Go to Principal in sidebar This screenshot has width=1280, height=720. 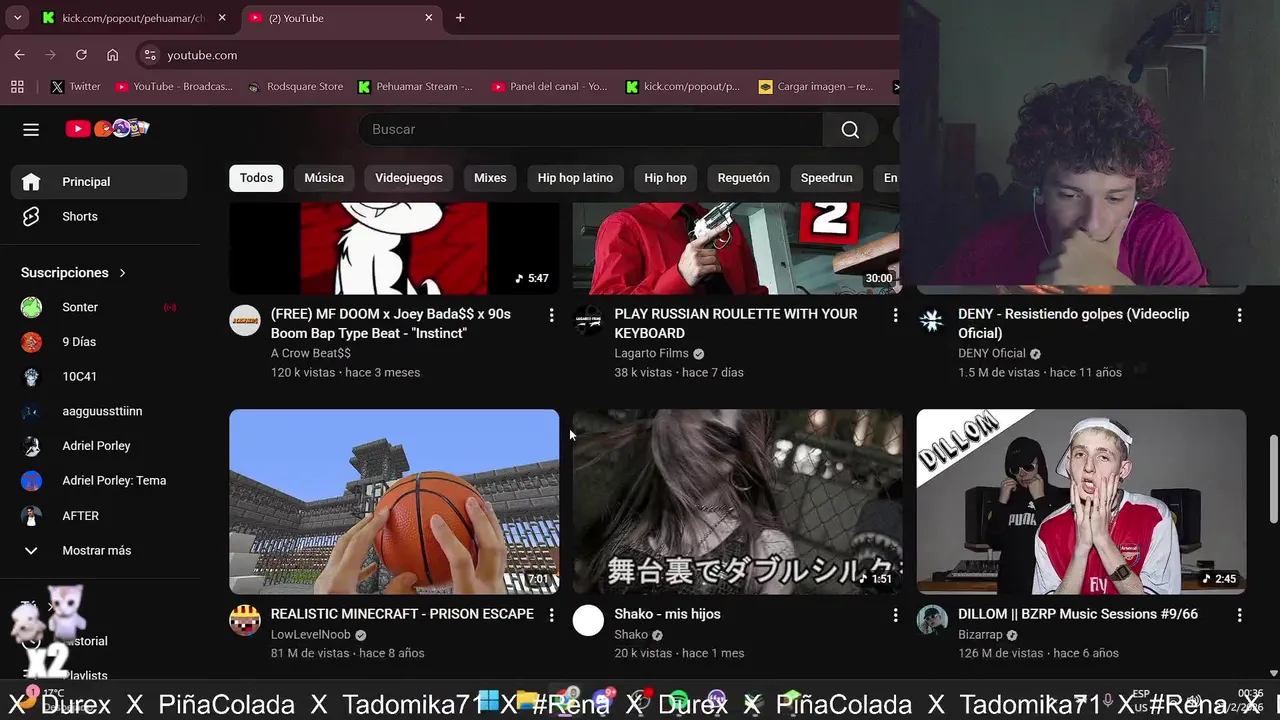click(99, 182)
